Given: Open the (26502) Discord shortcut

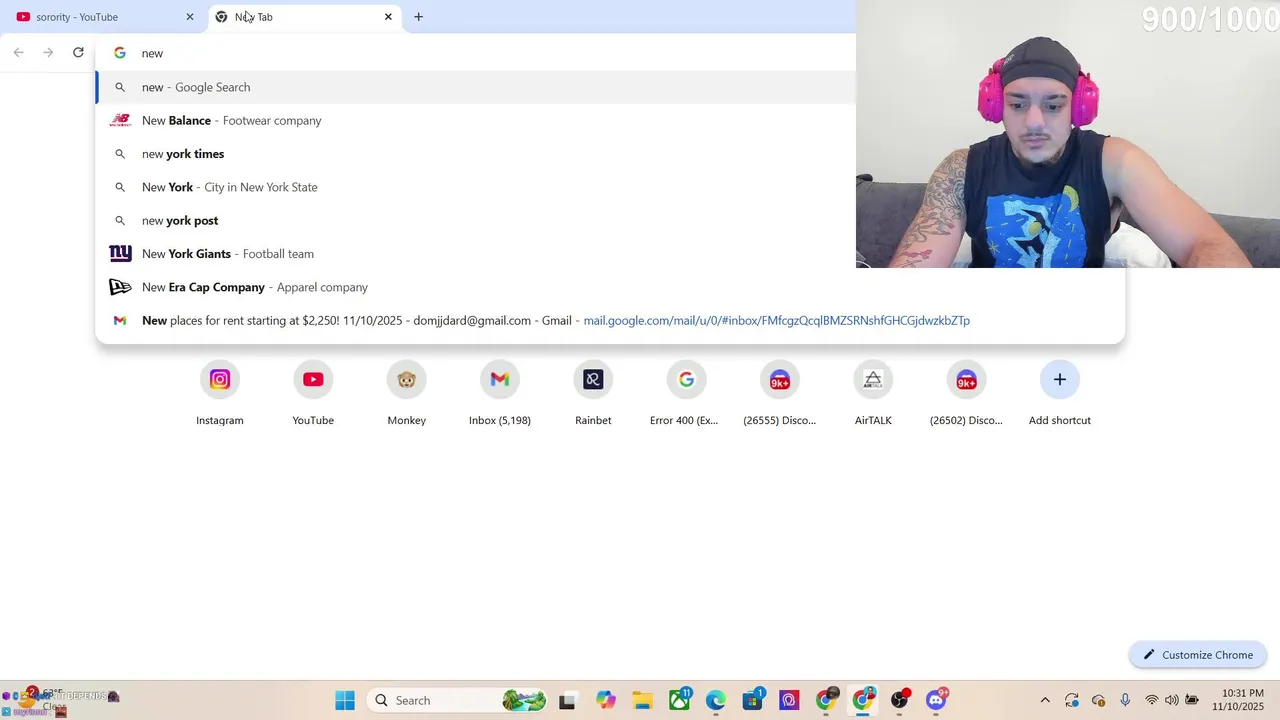Looking at the screenshot, I should point(966,394).
